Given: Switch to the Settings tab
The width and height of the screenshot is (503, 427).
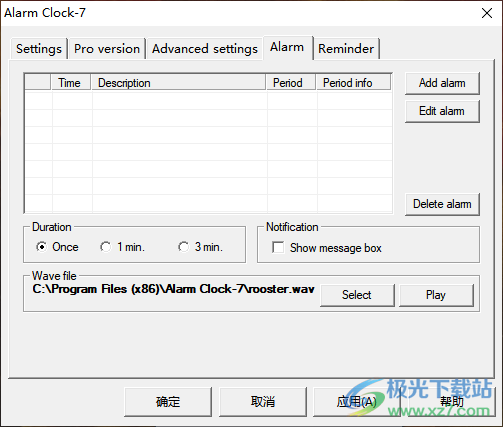Looking at the screenshot, I should click(x=39, y=49).
